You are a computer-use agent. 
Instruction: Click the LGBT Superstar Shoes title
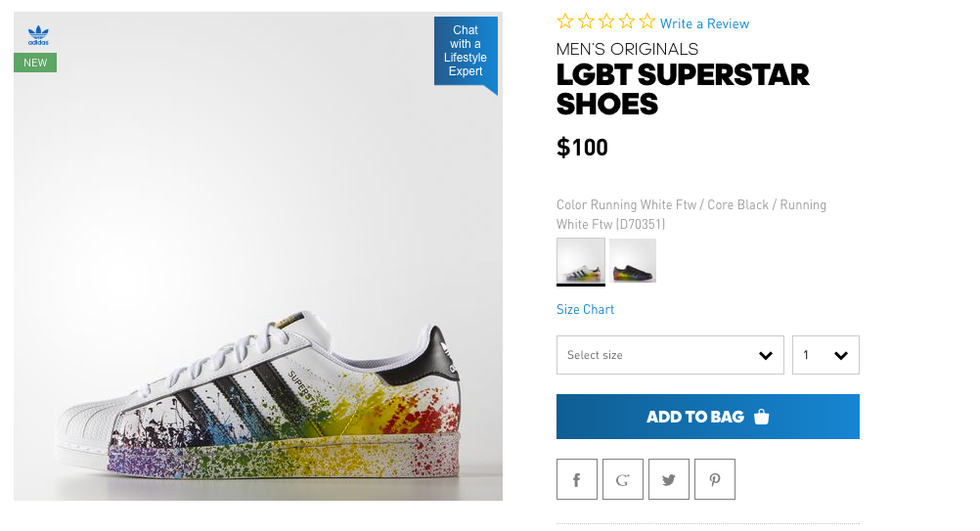tap(682, 89)
